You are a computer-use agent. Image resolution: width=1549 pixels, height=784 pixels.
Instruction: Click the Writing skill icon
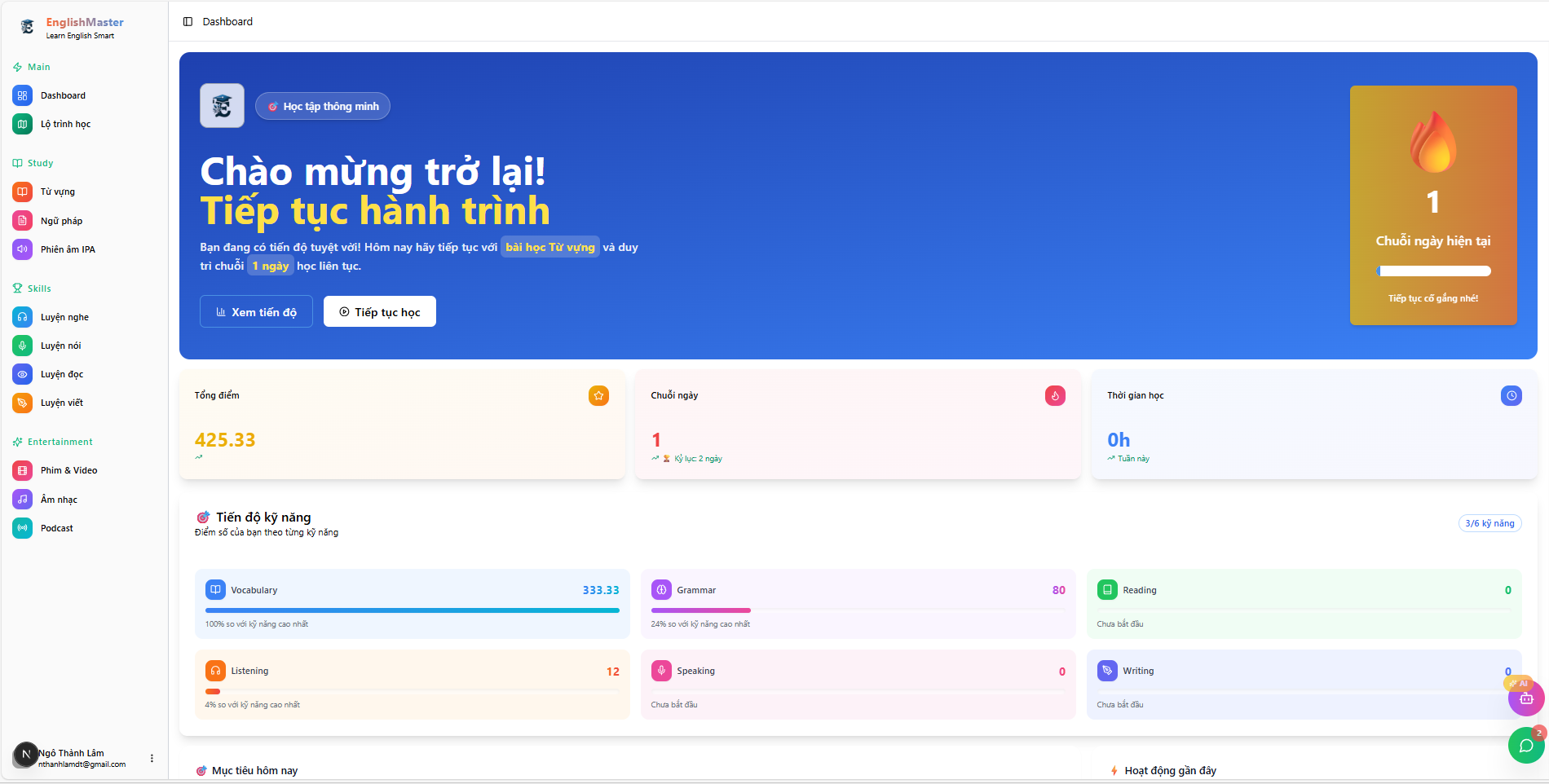[1107, 671]
